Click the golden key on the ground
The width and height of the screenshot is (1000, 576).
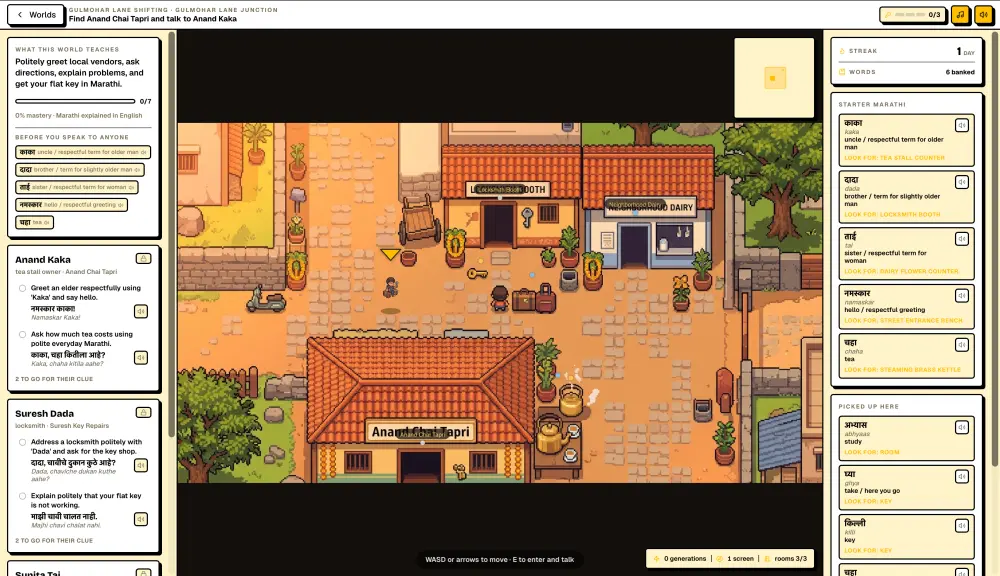477,274
